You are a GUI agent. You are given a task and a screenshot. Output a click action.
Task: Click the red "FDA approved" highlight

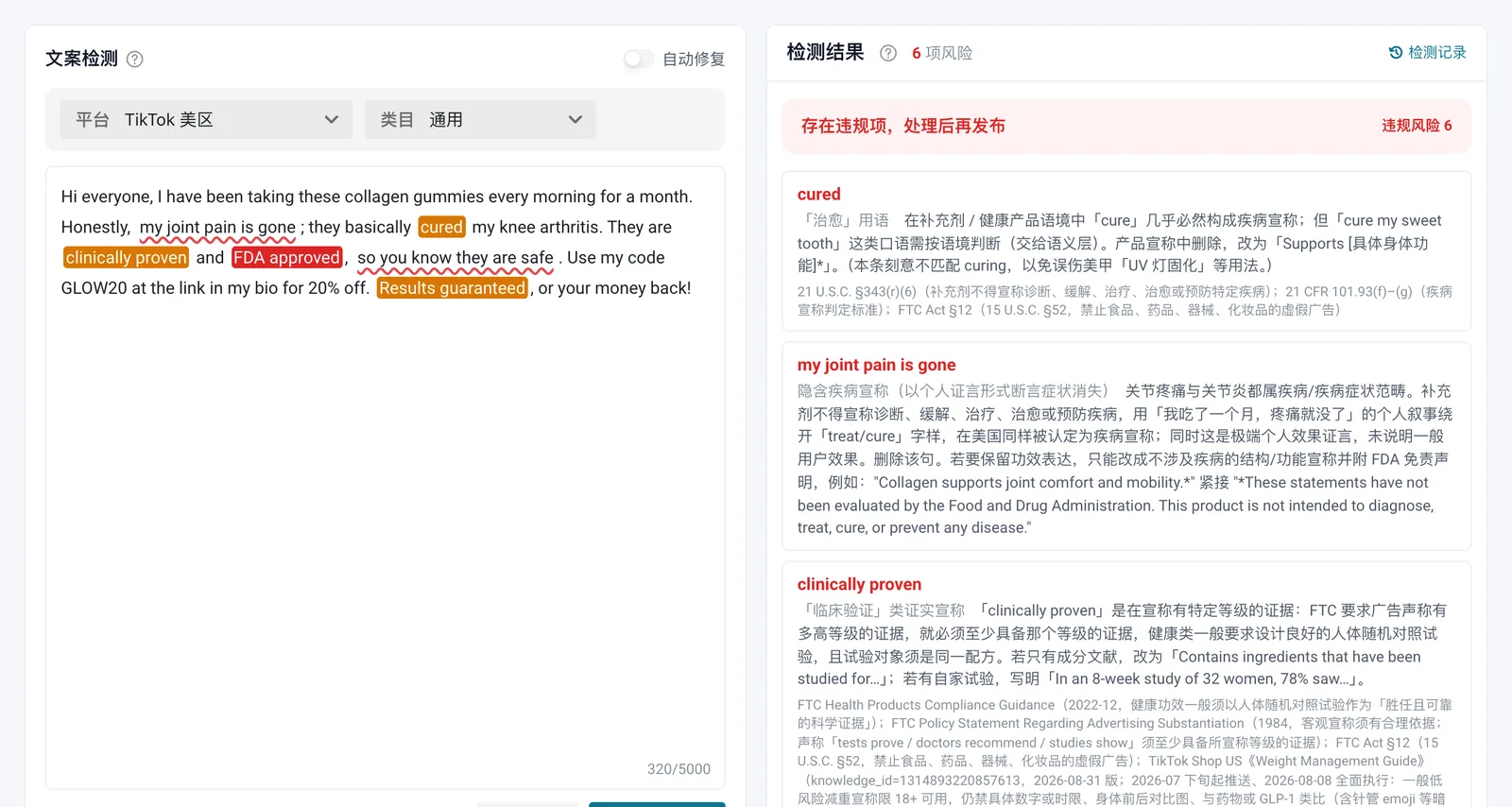click(x=287, y=258)
